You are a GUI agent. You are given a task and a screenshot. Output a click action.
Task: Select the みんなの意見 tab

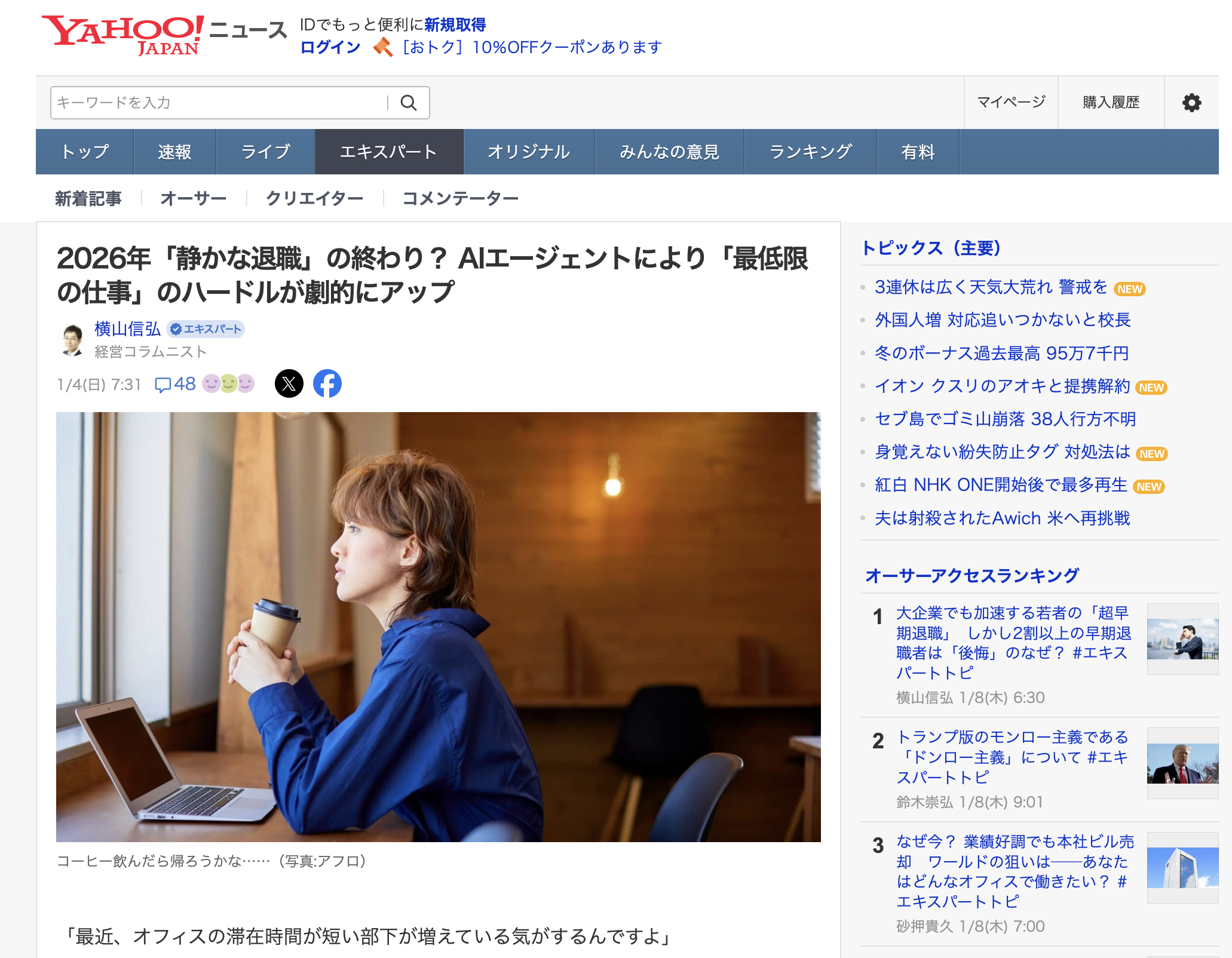tap(669, 152)
